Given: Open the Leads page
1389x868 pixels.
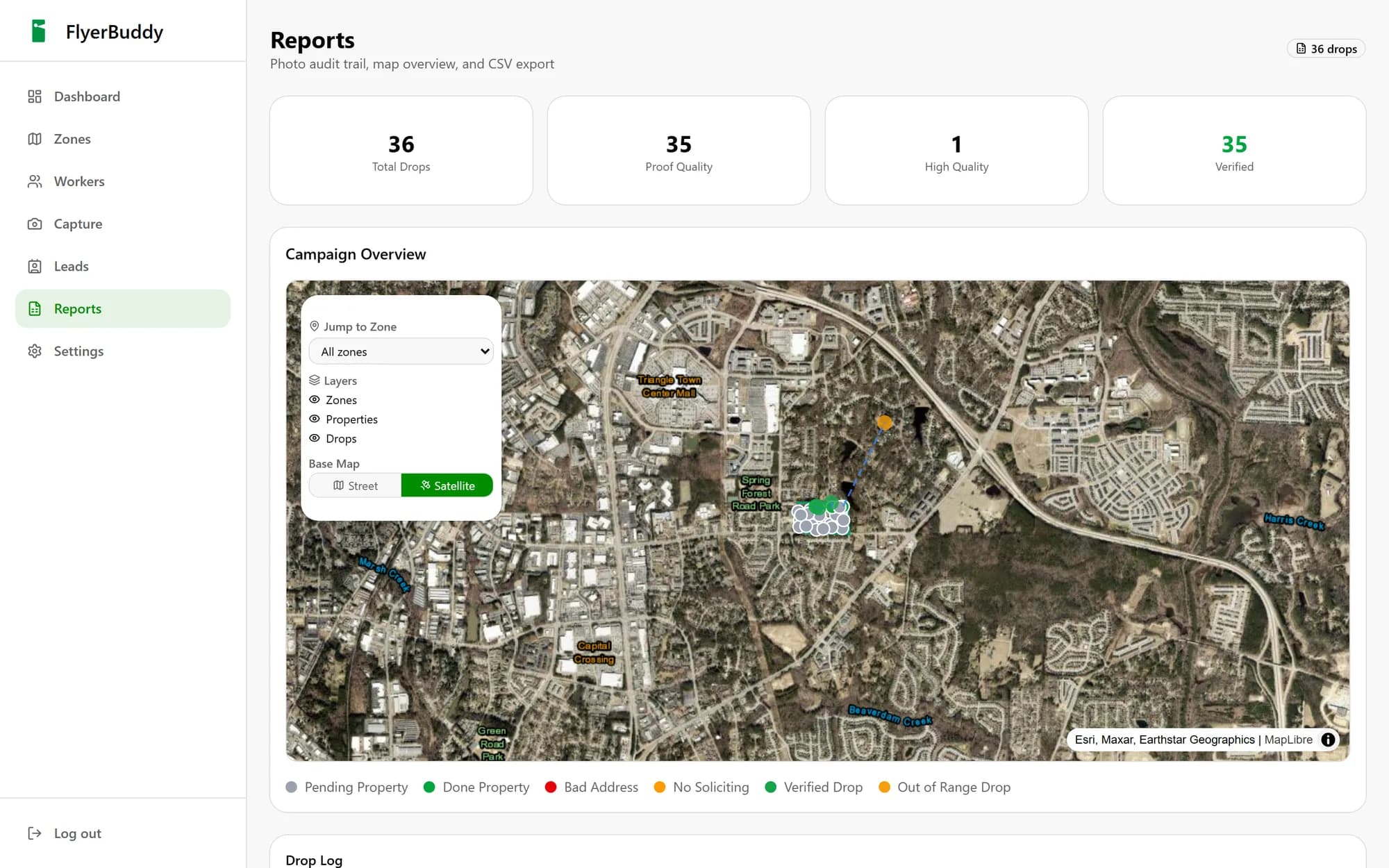Looking at the screenshot, I should 123,266.
